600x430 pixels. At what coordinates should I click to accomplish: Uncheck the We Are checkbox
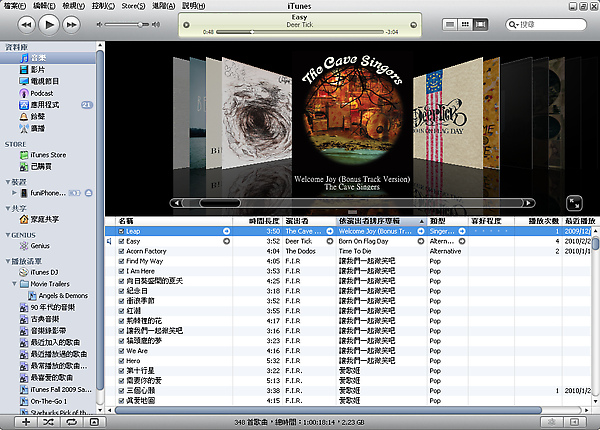[121, 351]
